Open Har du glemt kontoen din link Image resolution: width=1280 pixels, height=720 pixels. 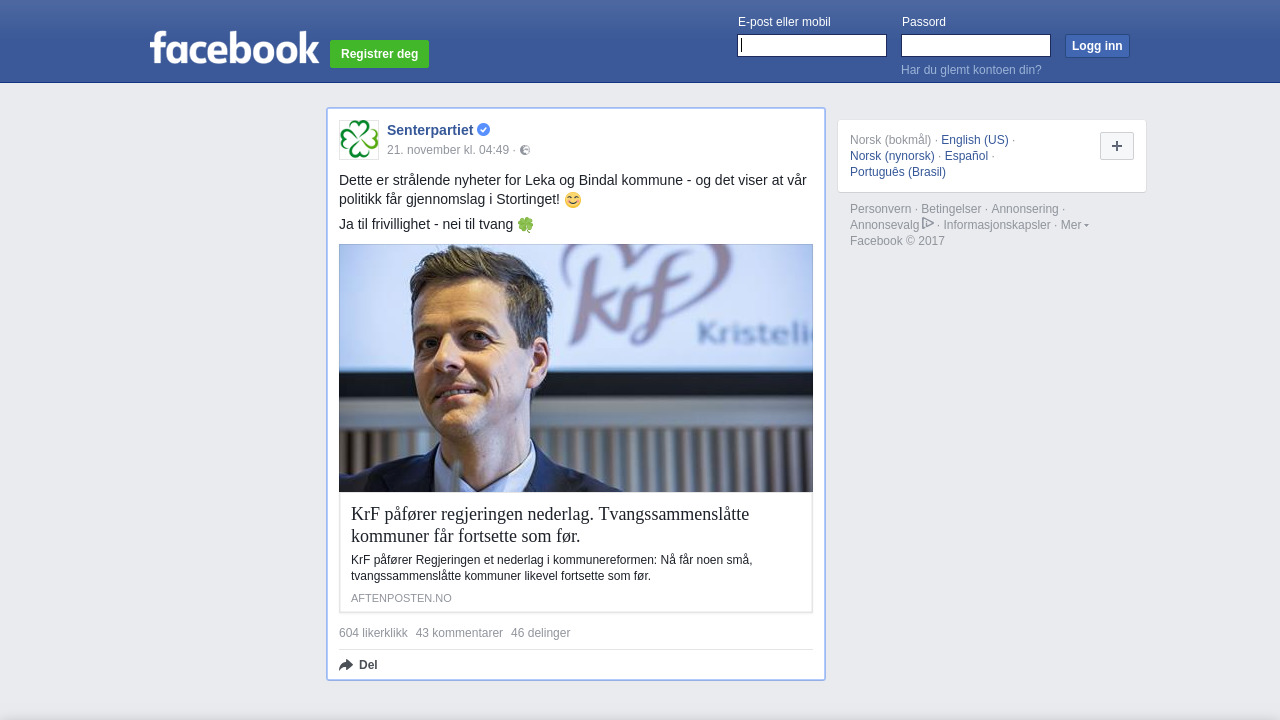point(971,70)
